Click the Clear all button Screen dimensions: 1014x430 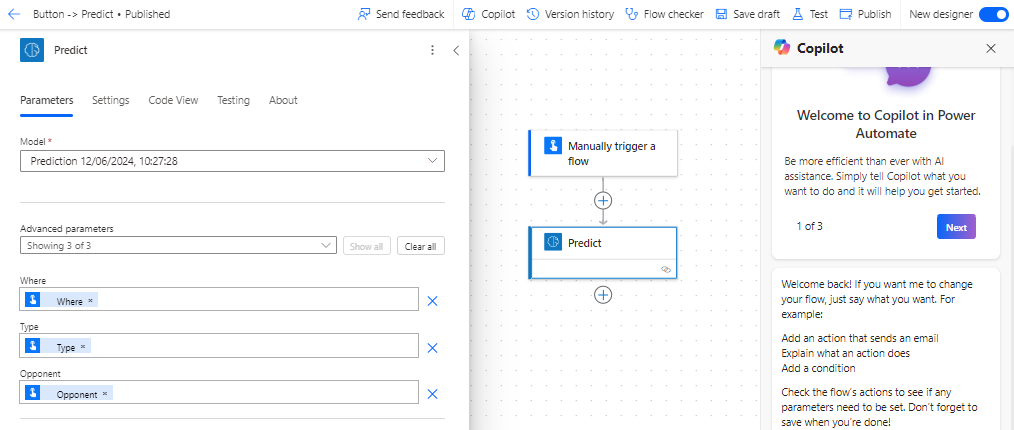point(420,246)
